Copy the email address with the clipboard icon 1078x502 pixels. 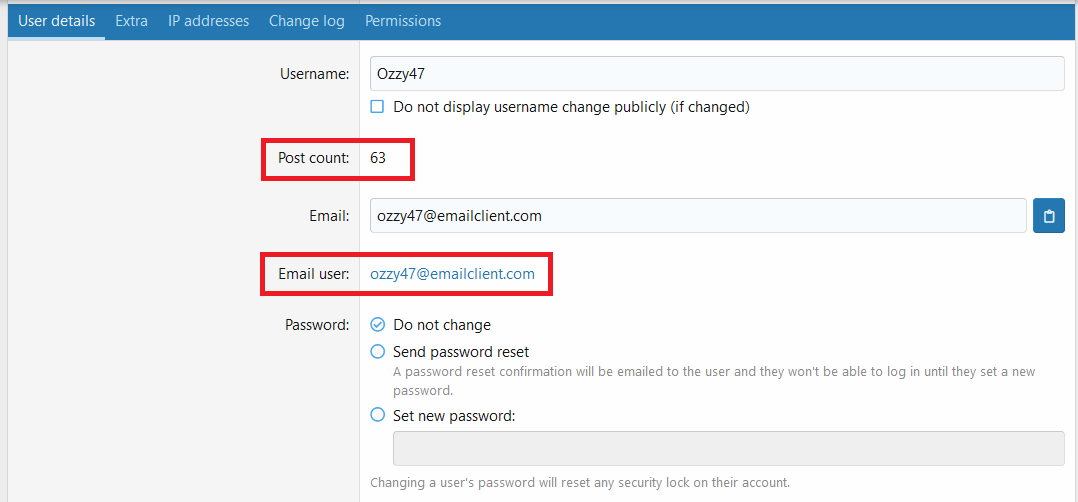(1048, 216)
